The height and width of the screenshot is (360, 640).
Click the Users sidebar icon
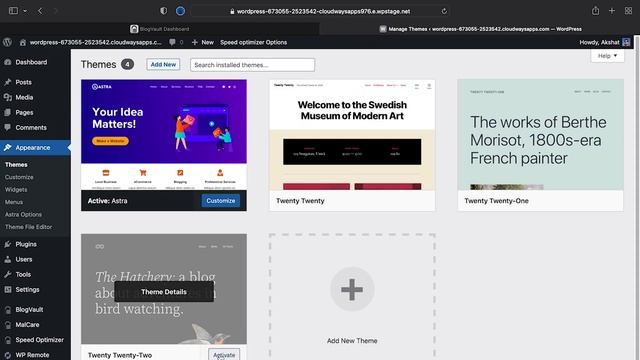tap(8, 259)
